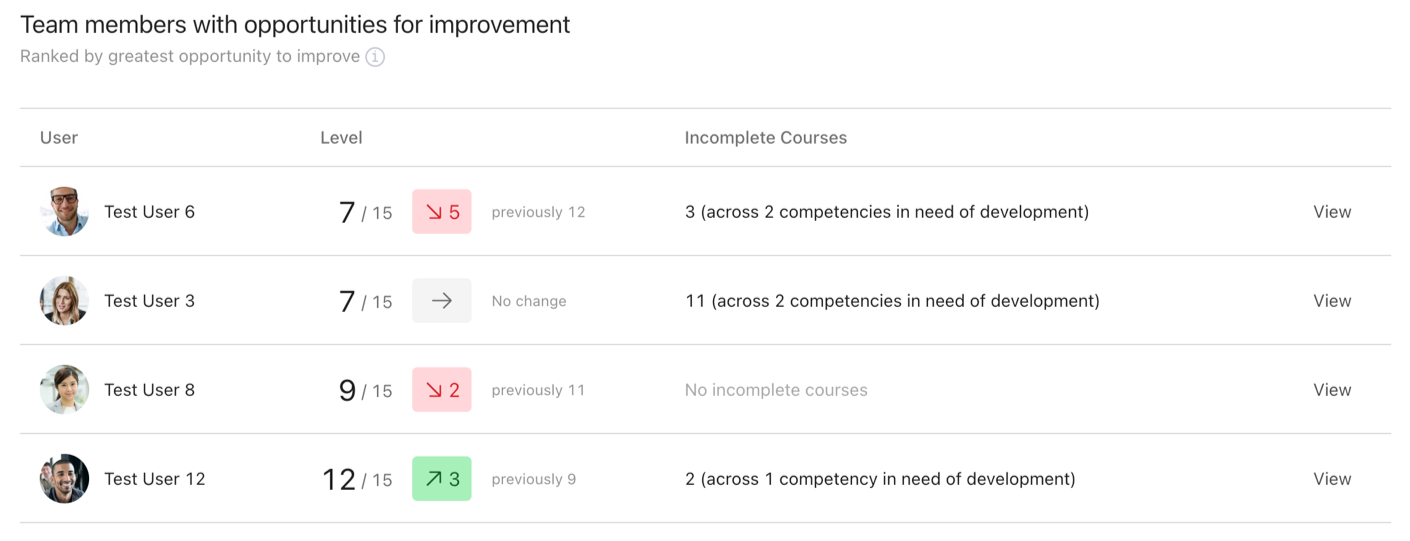Open Test User 3's profile avatar

click(65, 301)
